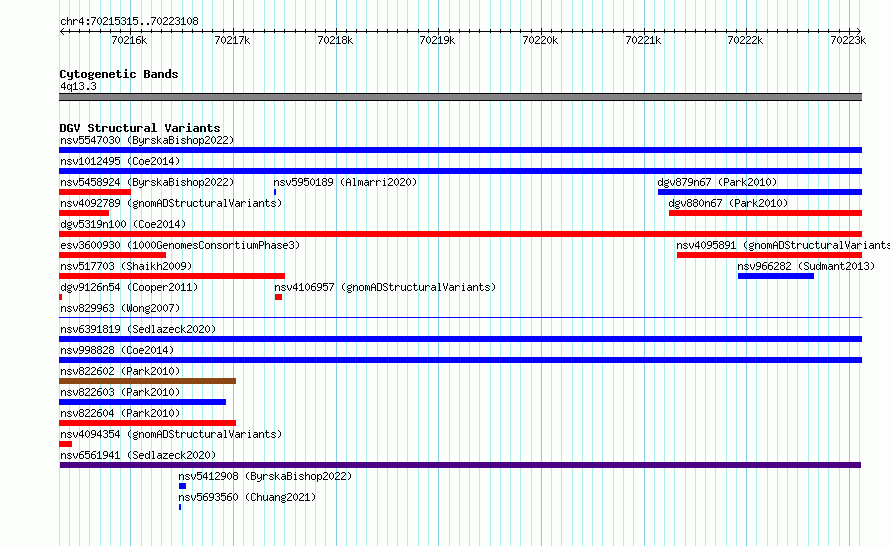Click the 70221k ruler tick label

click(643, 40)
